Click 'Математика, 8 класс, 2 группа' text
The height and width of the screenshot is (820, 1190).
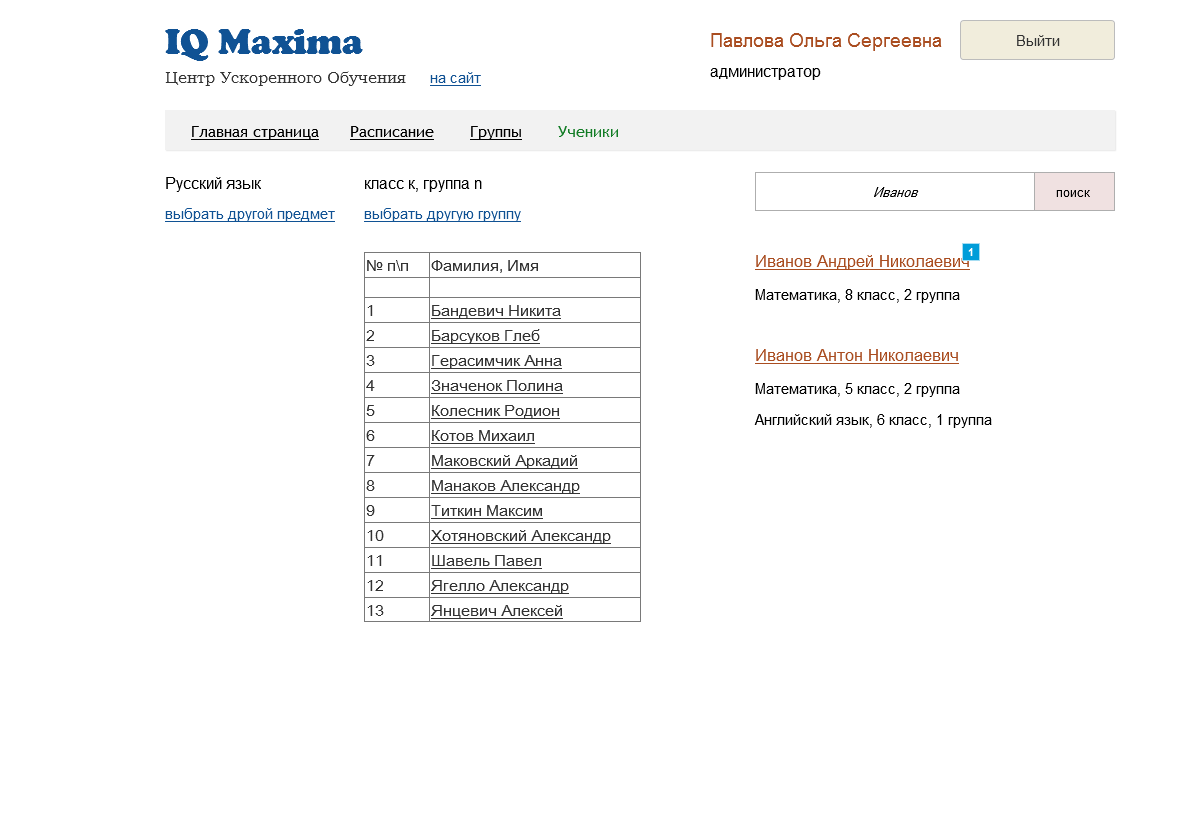pos(857,295)
